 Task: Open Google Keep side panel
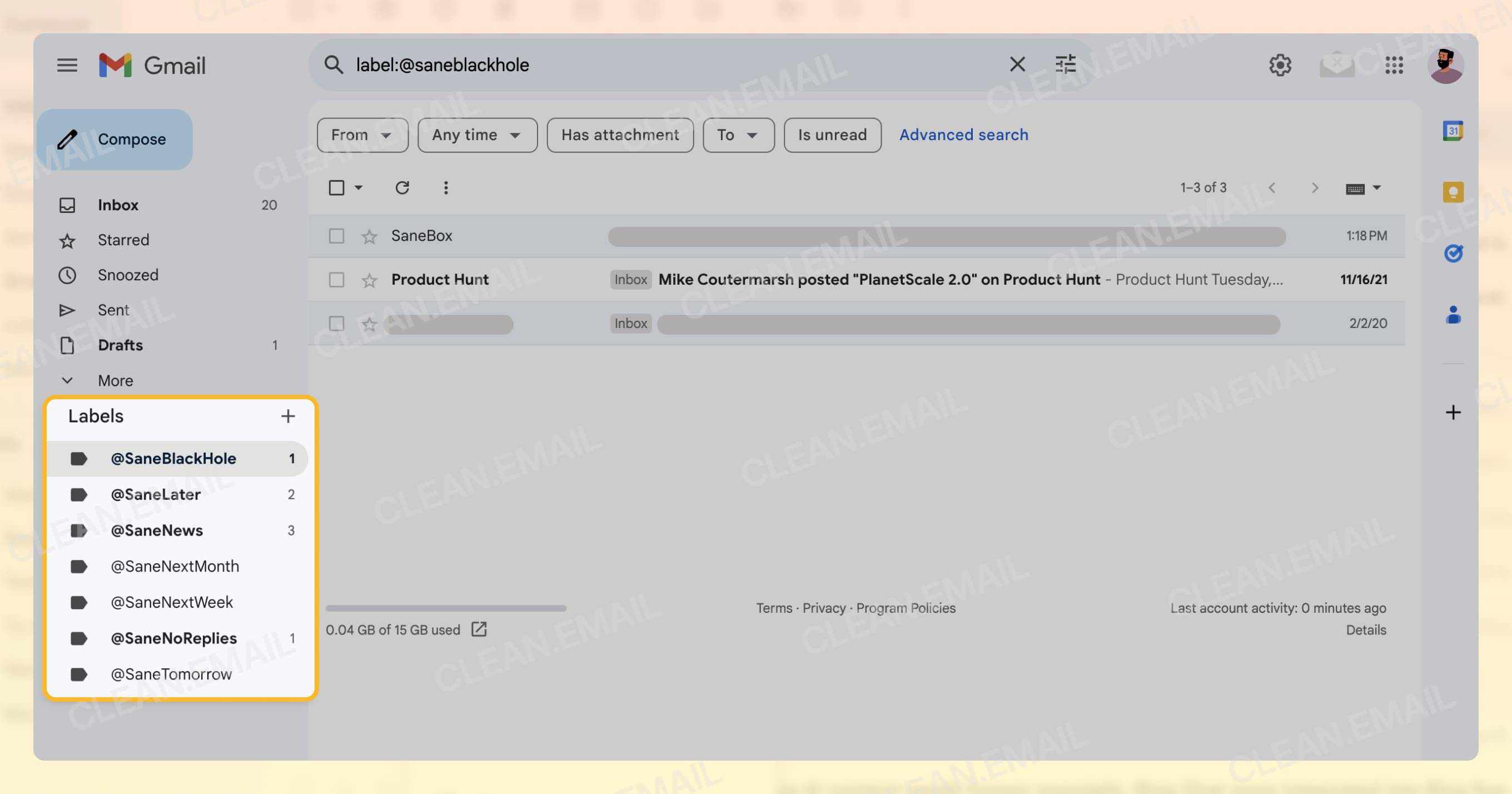pyautogui.click(x=1454, y=191)
